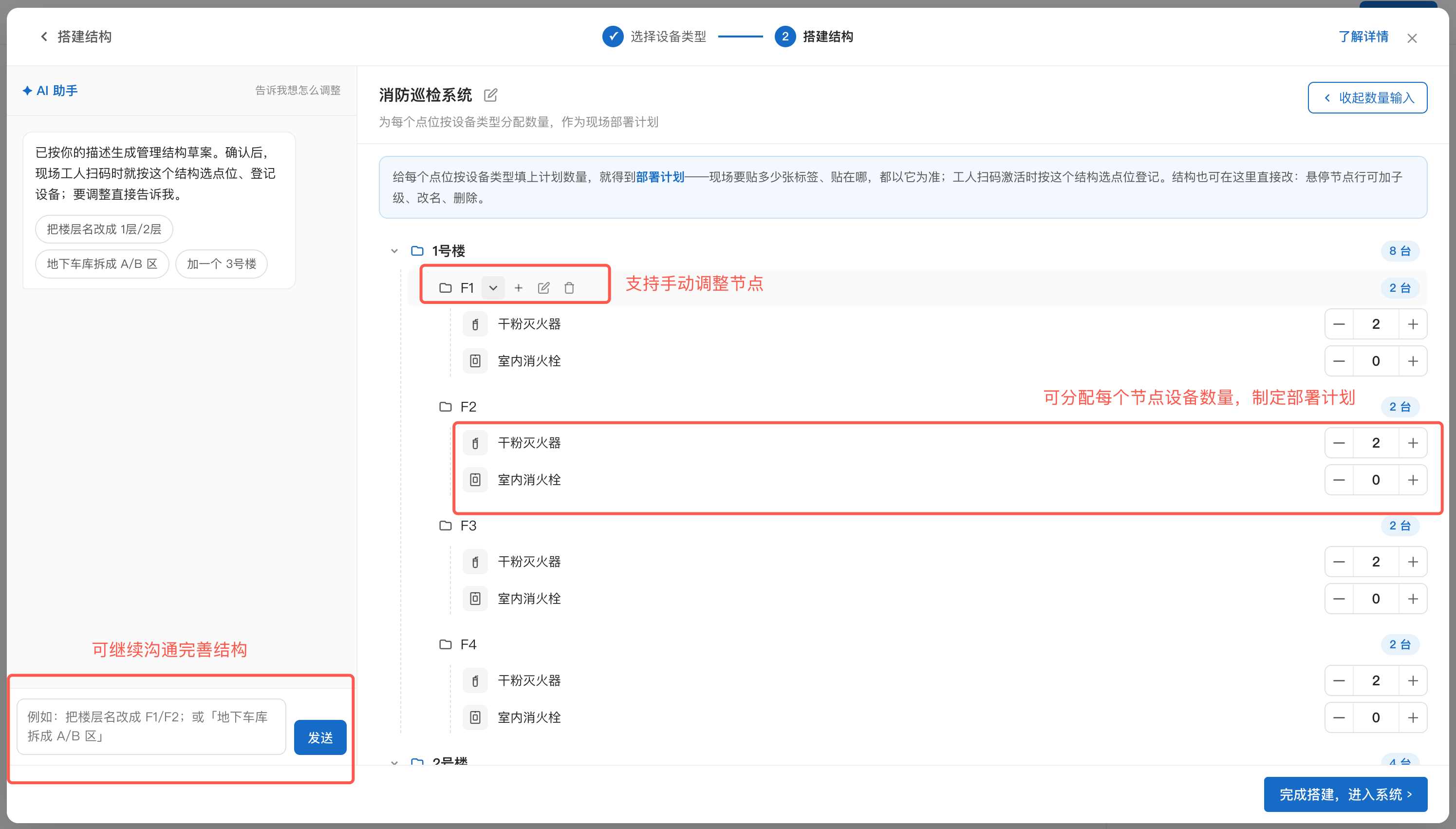Decrease F4 干粉灭火器 quantity

tap(1339, 681)
